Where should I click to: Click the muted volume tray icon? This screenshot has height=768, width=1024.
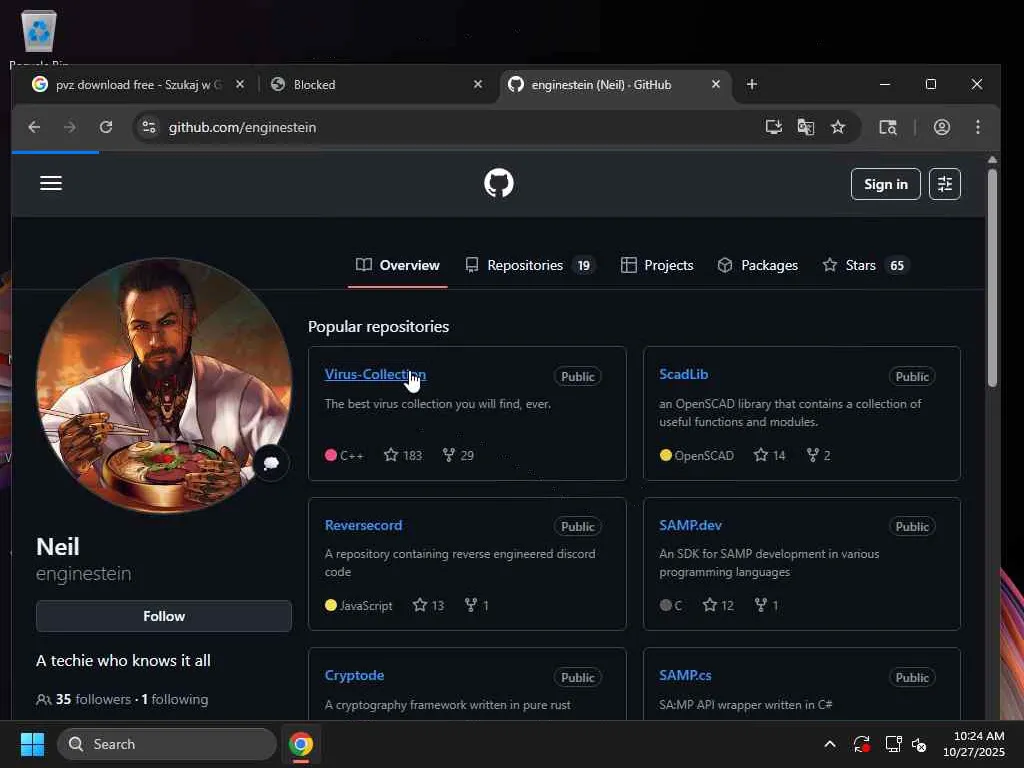pos(920,744)
